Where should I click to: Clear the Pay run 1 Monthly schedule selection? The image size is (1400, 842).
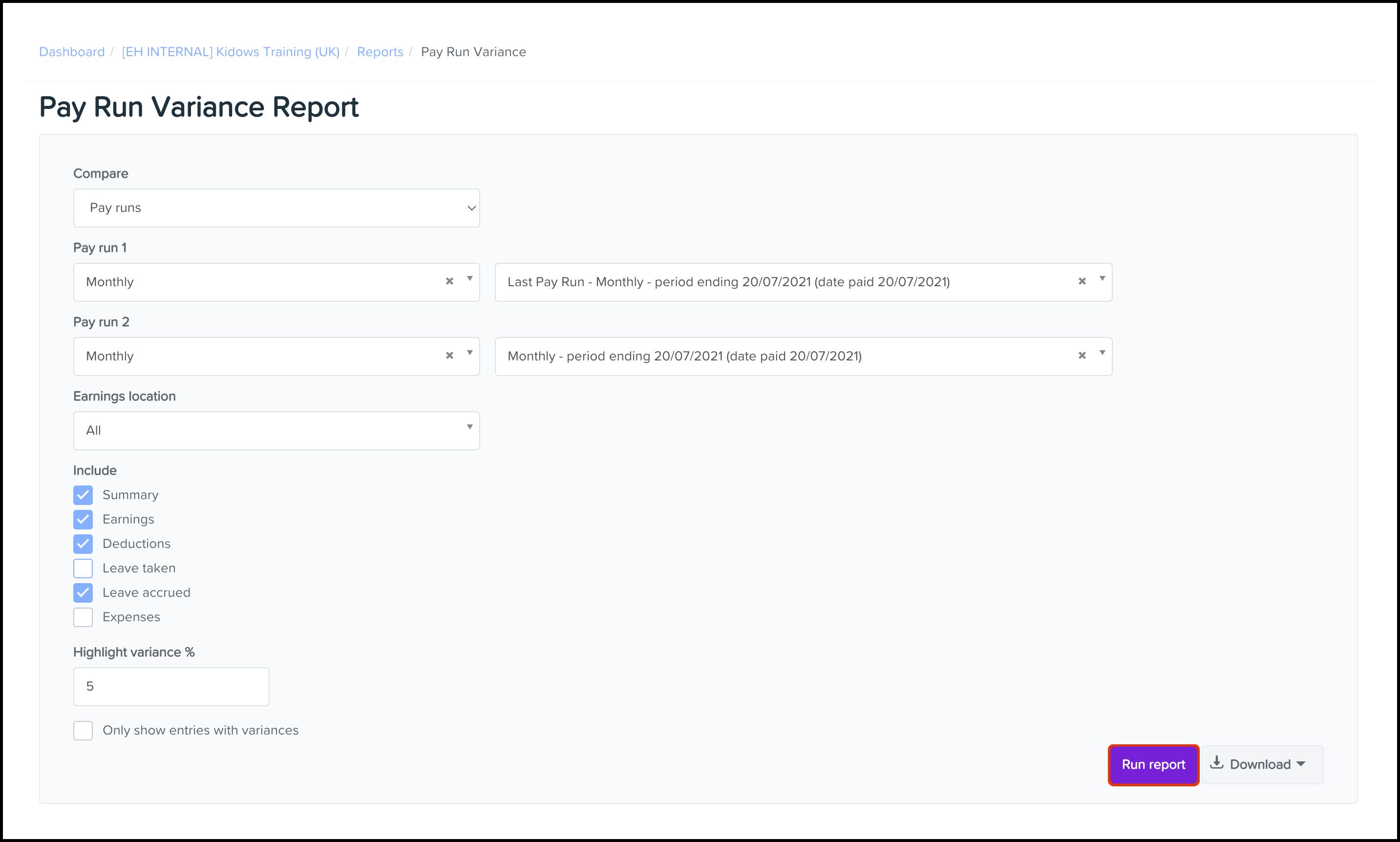[449, 281]
